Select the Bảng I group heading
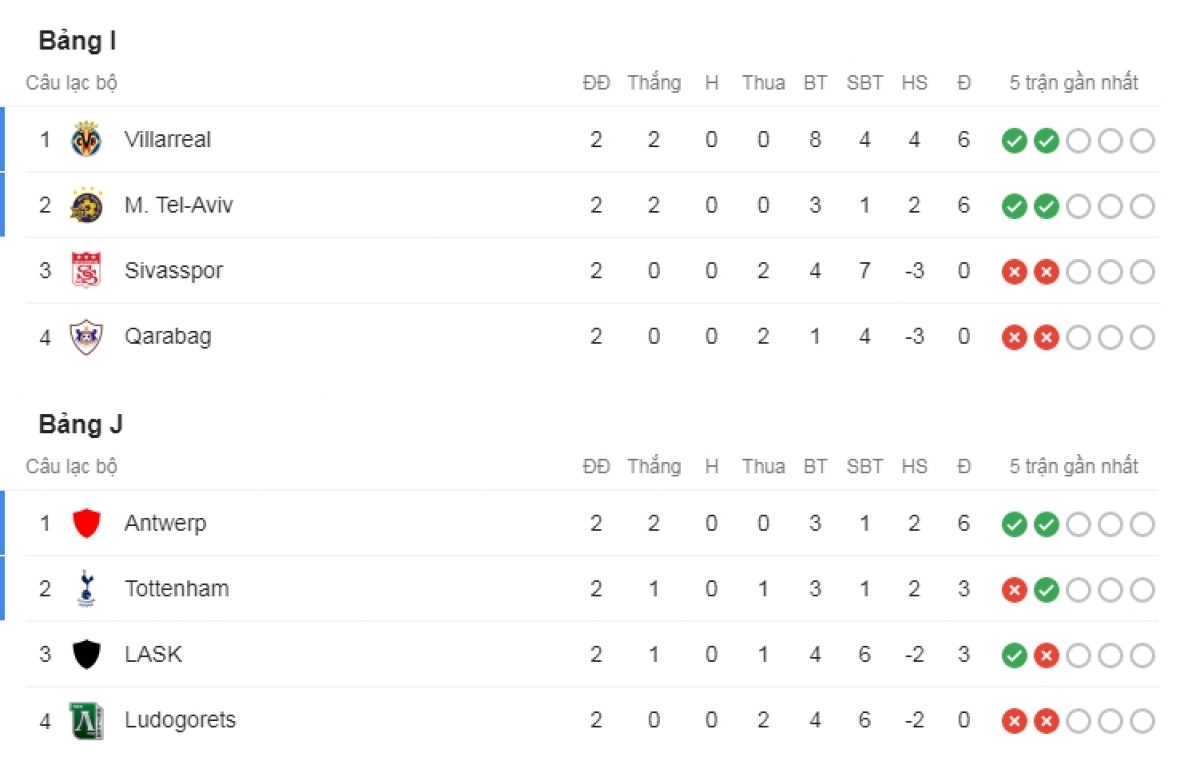1200x769 pixels. click(x=78, y=42)
